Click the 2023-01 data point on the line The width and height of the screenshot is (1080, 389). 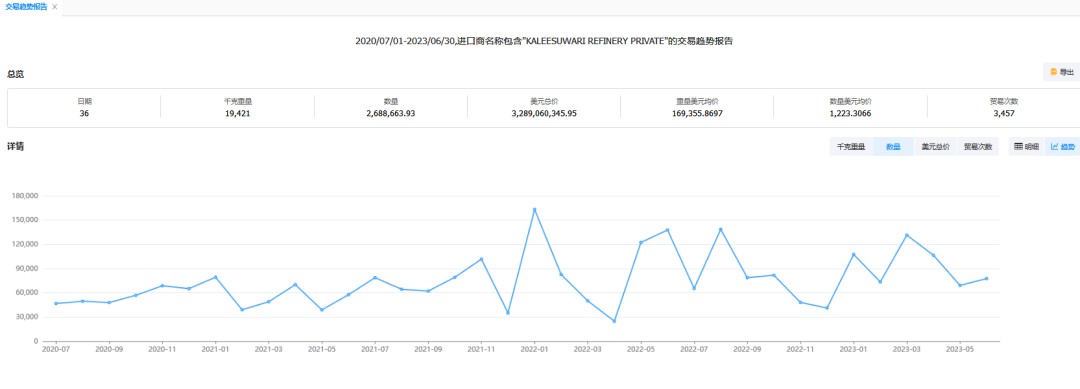853,254
